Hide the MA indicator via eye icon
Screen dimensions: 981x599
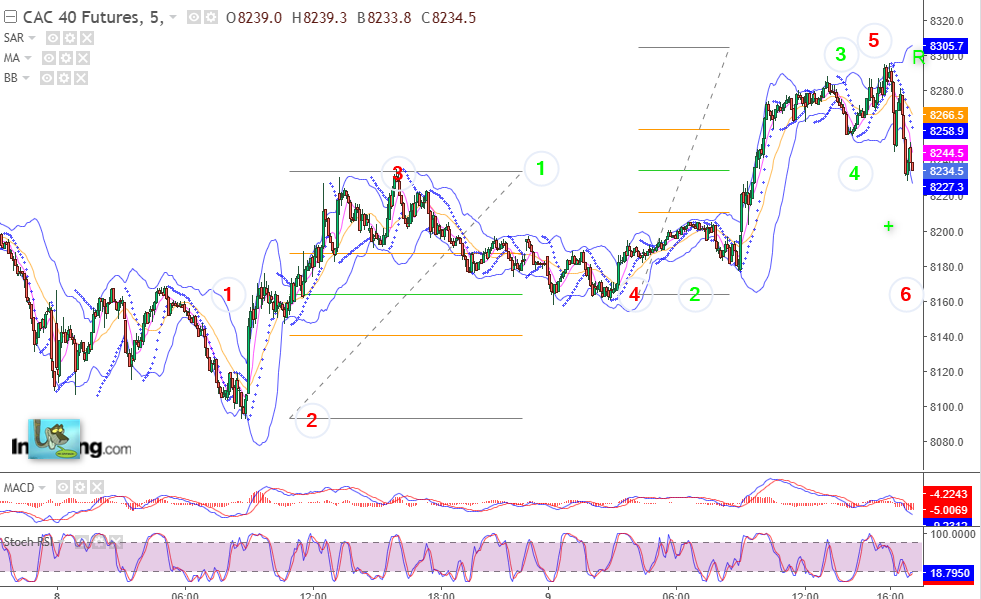(49, 58)
